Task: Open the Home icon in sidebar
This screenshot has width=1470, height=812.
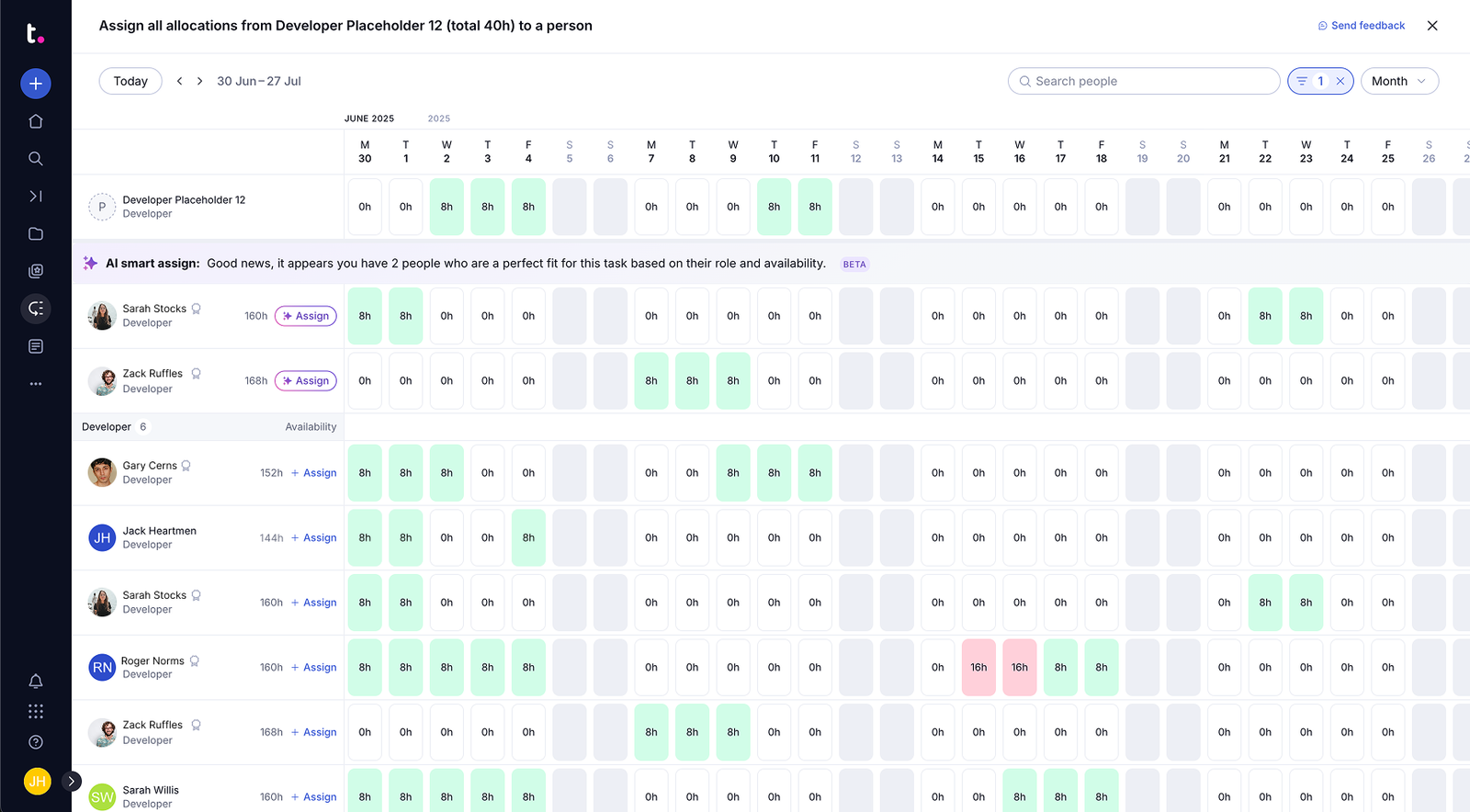Action: click(x=36, y=121)
